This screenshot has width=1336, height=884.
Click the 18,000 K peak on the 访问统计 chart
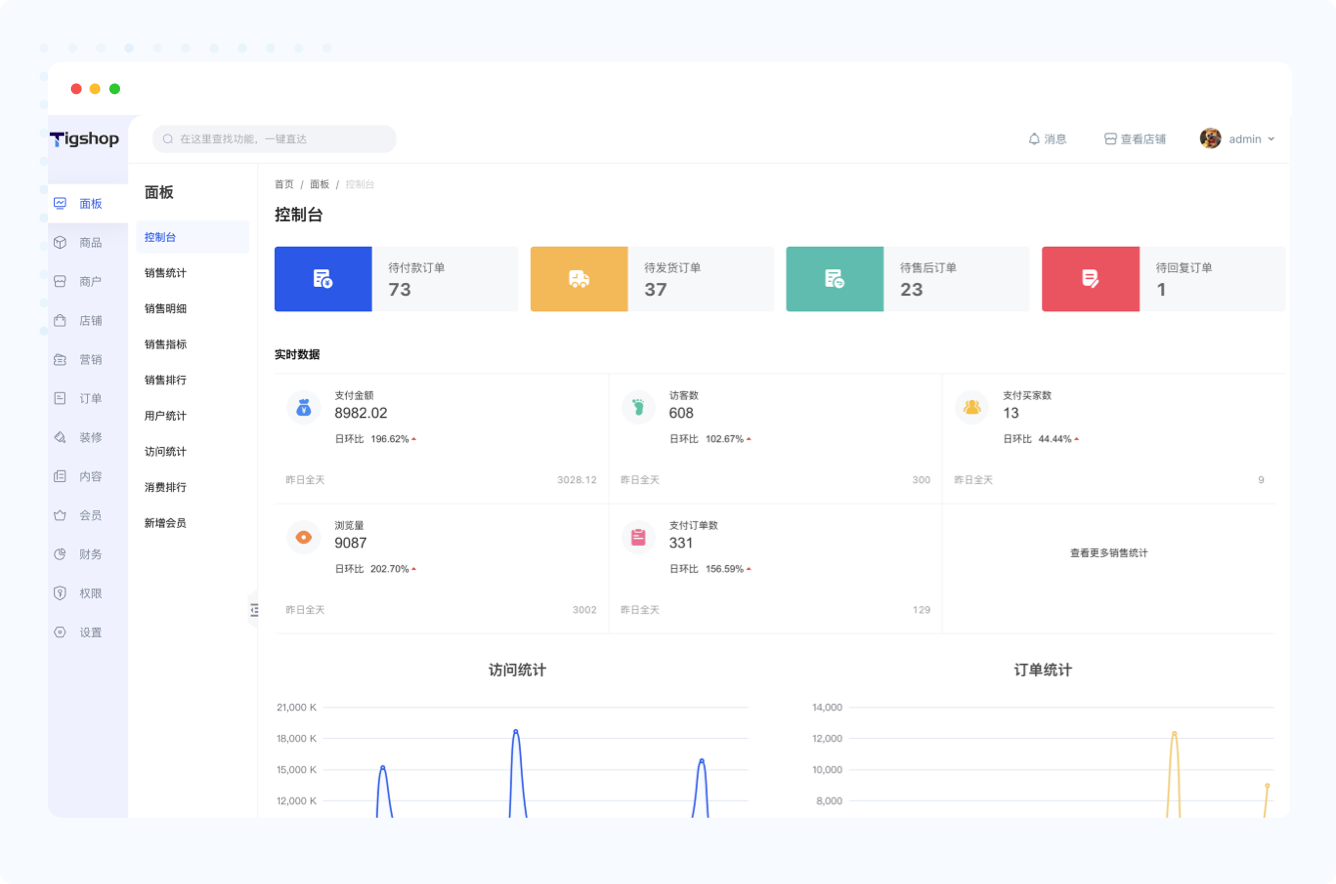coord(516,731)
